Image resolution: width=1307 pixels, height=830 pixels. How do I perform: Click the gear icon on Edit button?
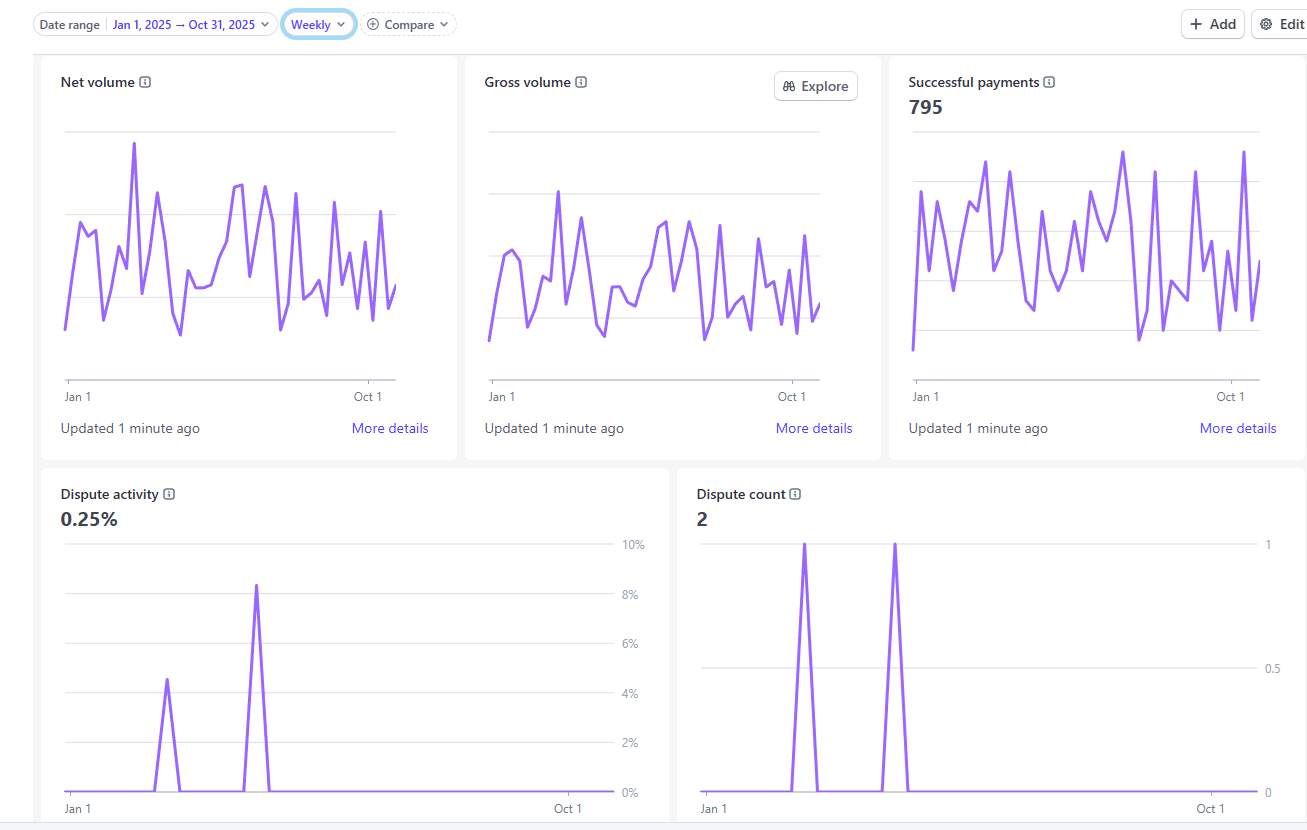[x=1266, y=24]
